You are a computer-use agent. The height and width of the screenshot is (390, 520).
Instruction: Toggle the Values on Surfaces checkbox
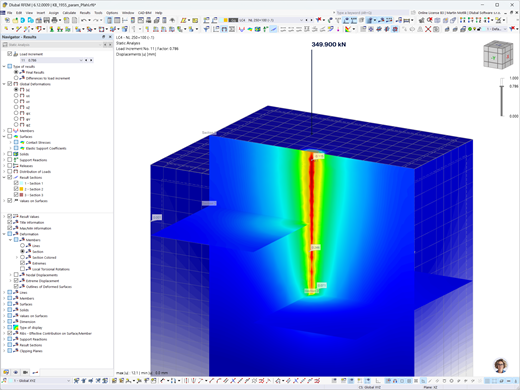coord(10,201)
